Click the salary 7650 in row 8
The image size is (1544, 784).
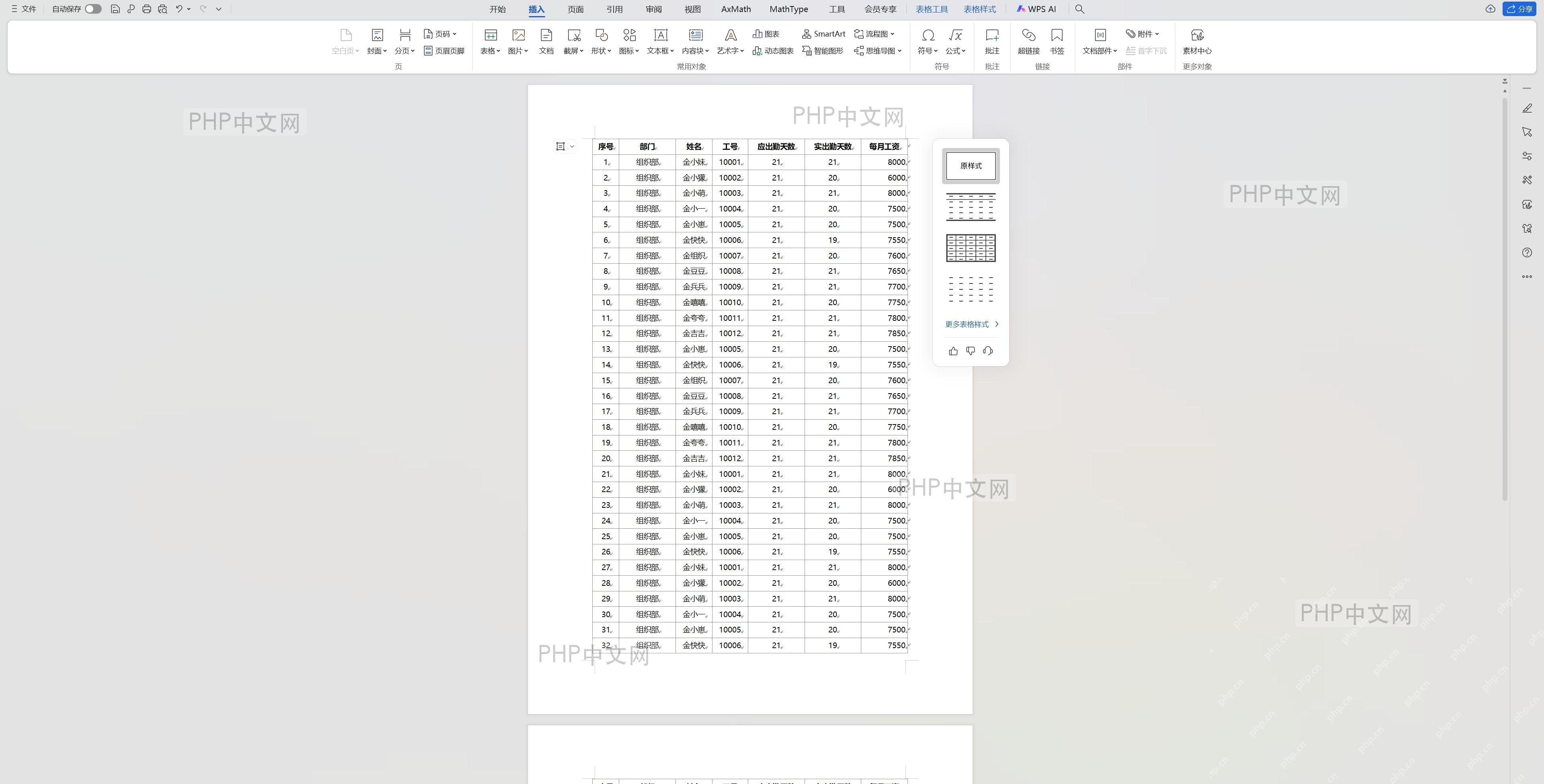[897, 271]
